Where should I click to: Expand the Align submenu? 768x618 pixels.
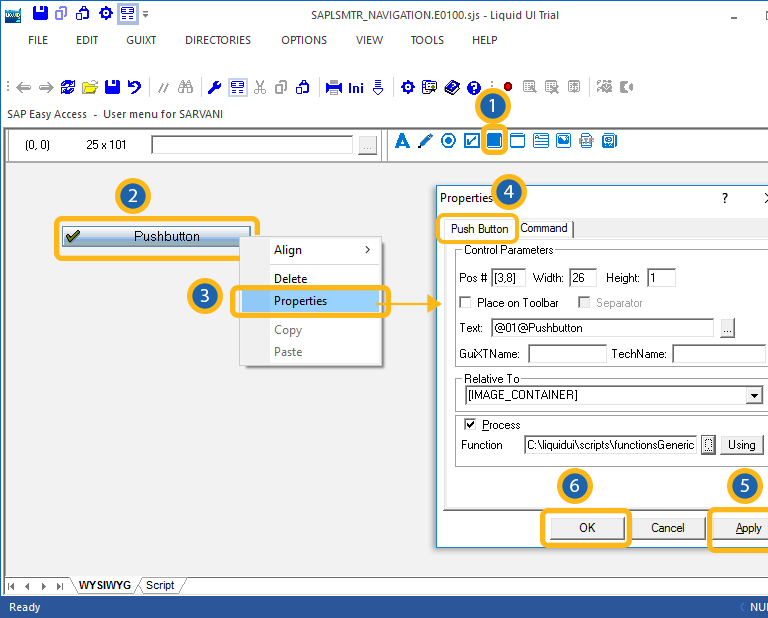coord(310,250)
